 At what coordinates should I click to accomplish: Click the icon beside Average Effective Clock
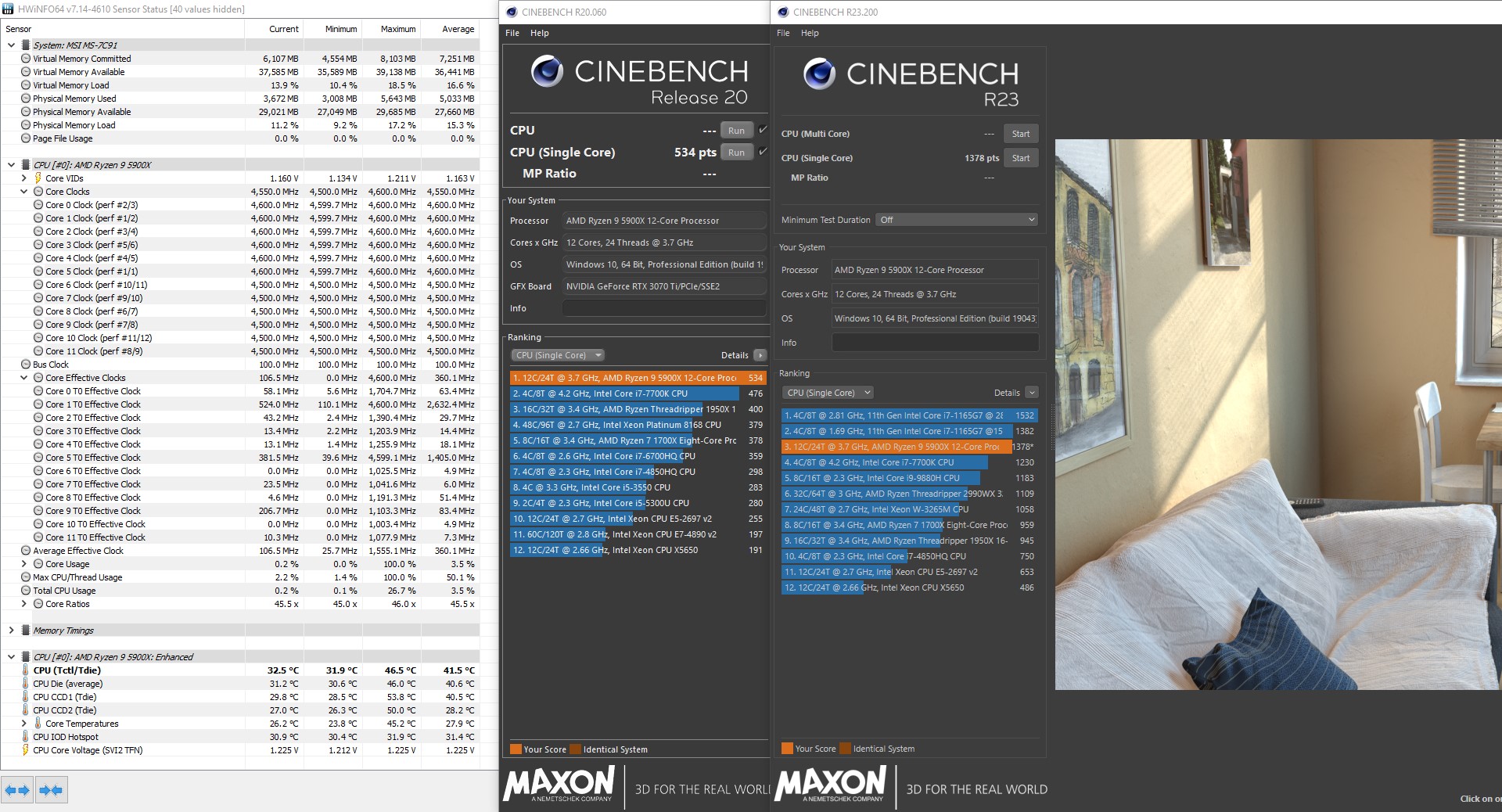tap(26, 551)
